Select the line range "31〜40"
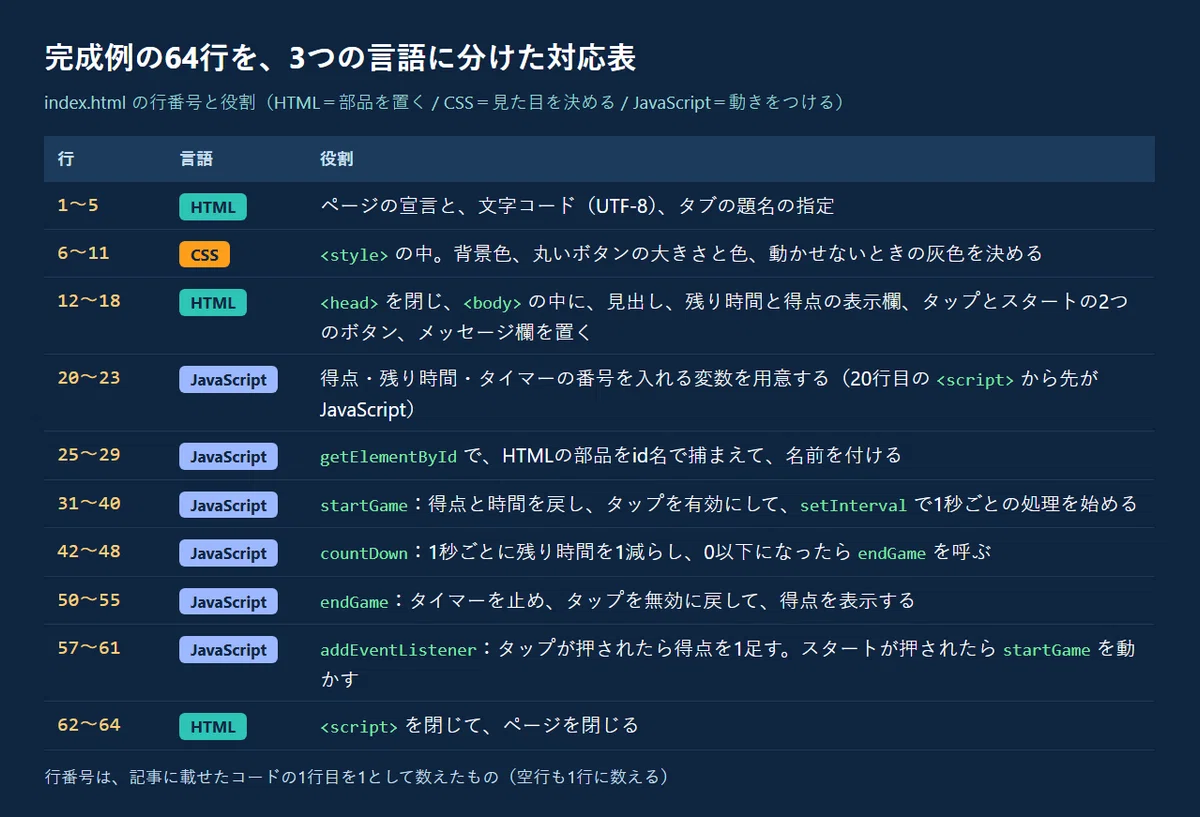This screenshot has width=1200, height=817. click(89, 503)
